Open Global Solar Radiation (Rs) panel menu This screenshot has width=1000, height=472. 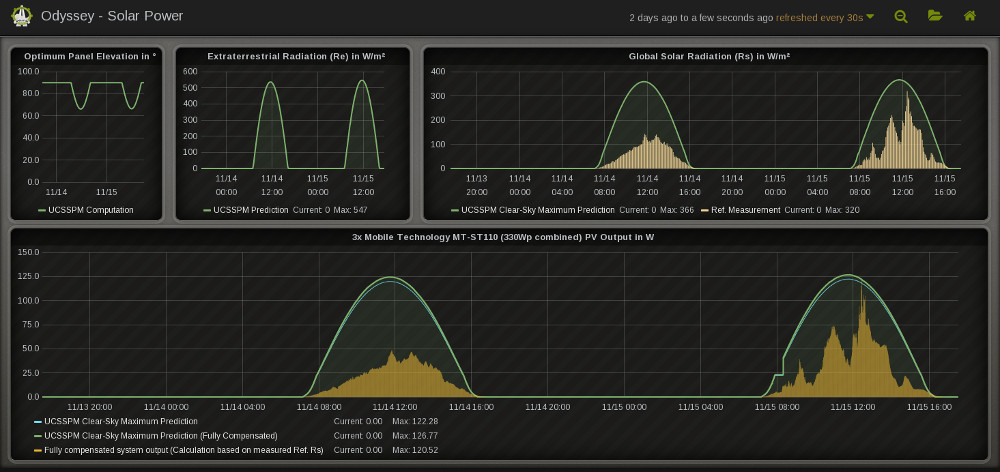tap(706, 56)
